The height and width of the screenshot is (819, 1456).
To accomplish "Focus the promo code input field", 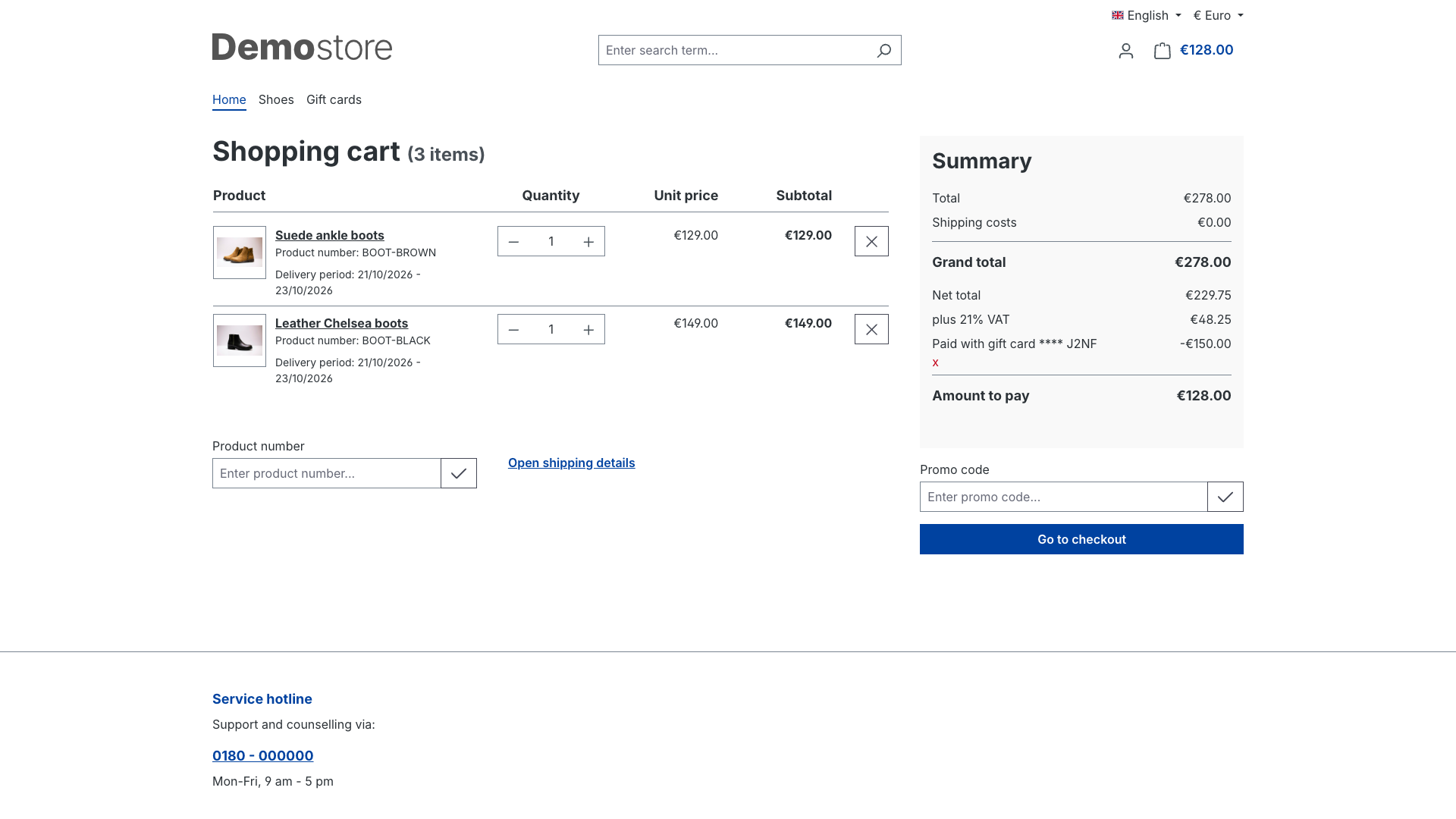I will point(1064,497).
